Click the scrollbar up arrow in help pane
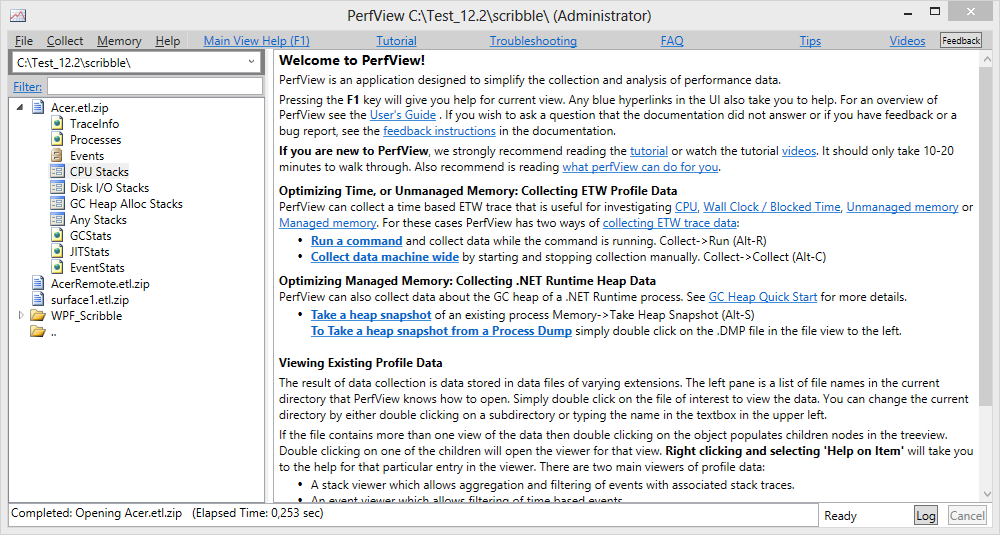The width and height of the screenshot is (1000, 535). 987,59
